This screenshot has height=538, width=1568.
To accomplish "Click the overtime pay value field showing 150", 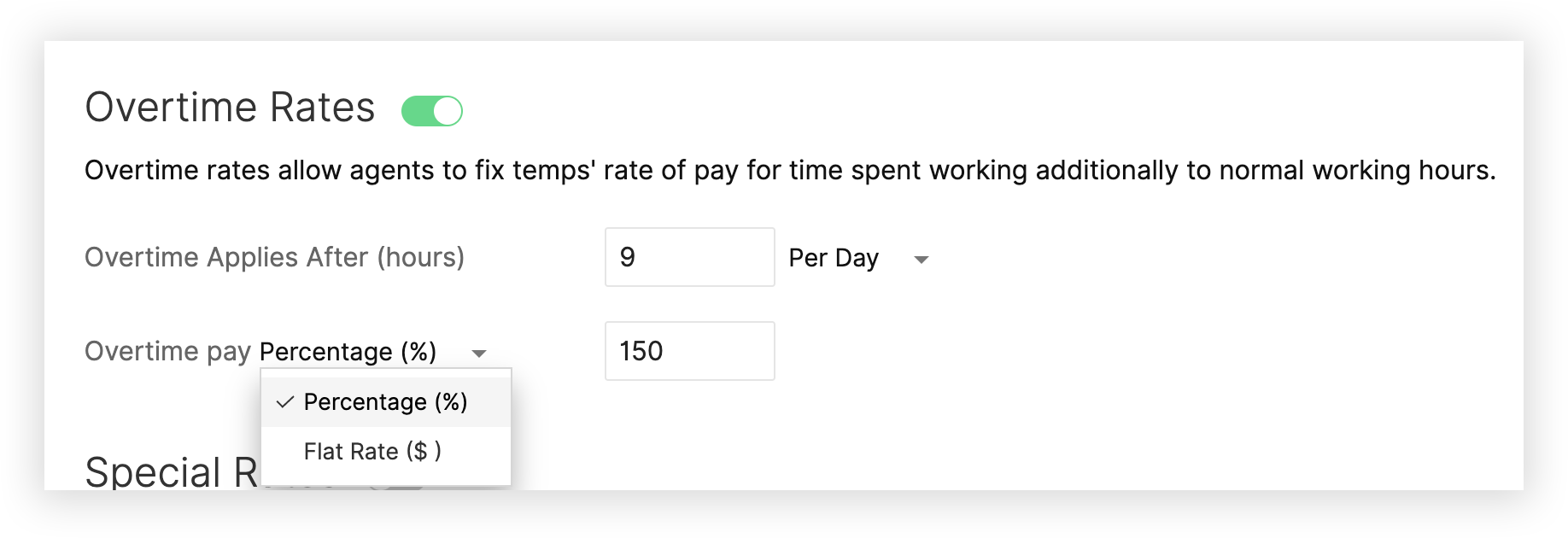I will click(x=689, y=351).
